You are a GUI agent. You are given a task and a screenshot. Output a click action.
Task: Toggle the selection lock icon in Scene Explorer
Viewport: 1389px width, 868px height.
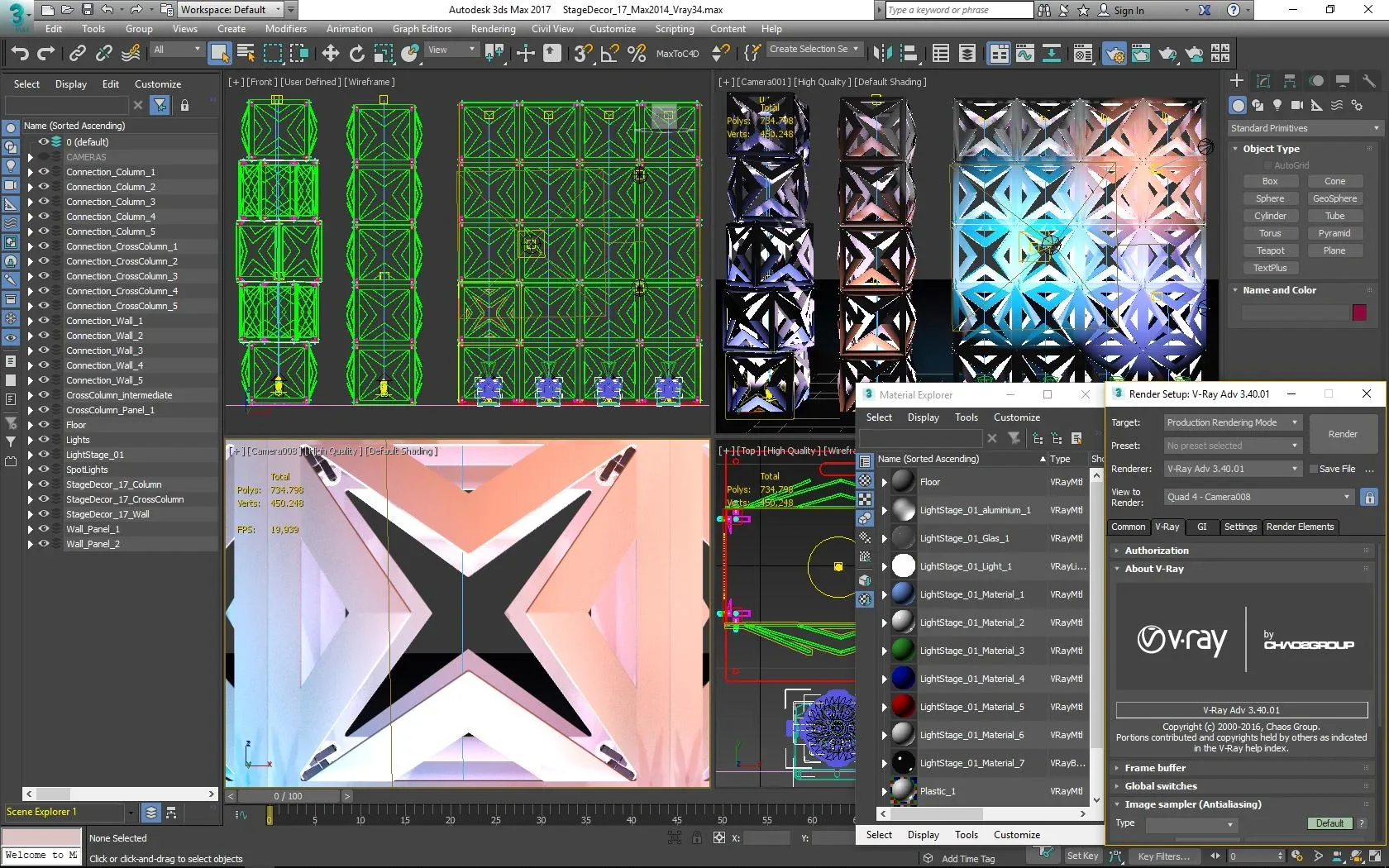pyautogui.click(x=184, y=105)
